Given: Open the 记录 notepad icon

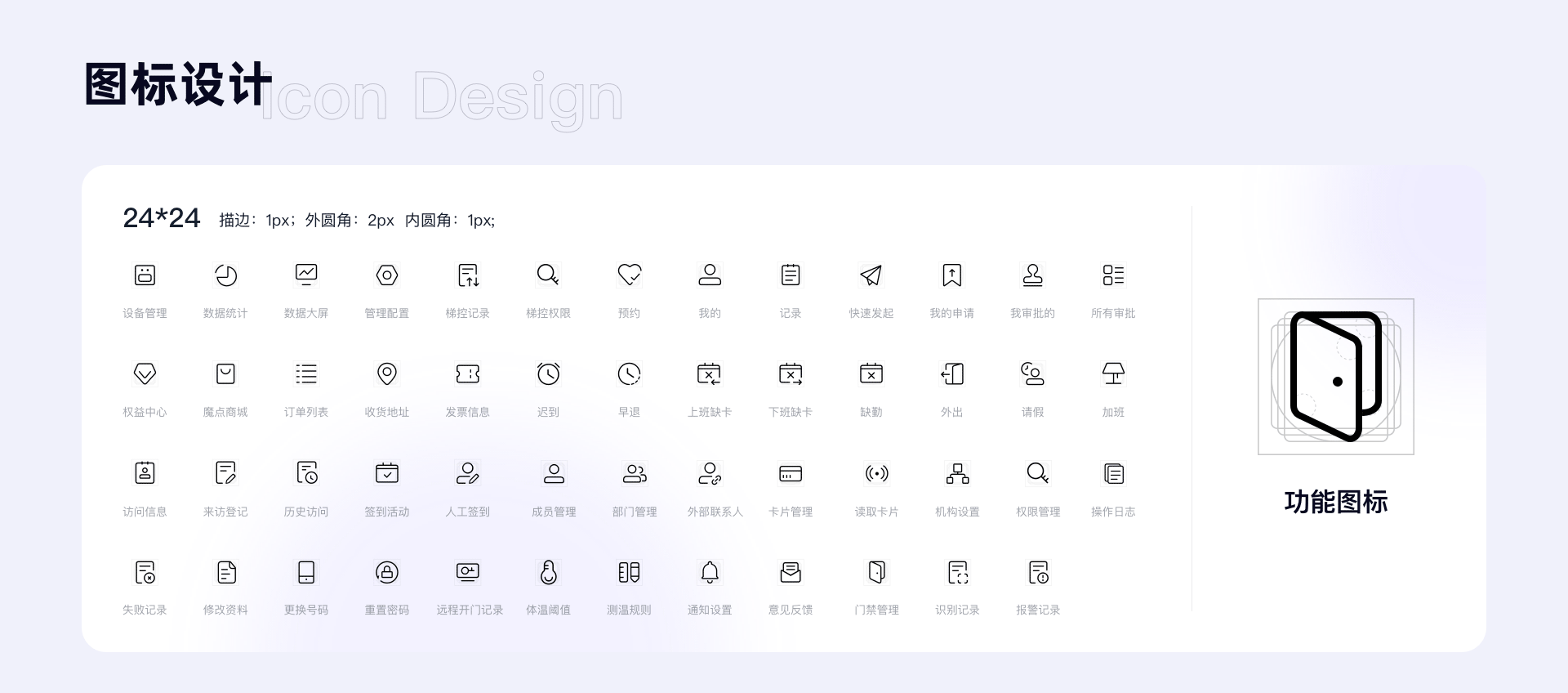Looking at the screenshot, I should click(791, 275).
